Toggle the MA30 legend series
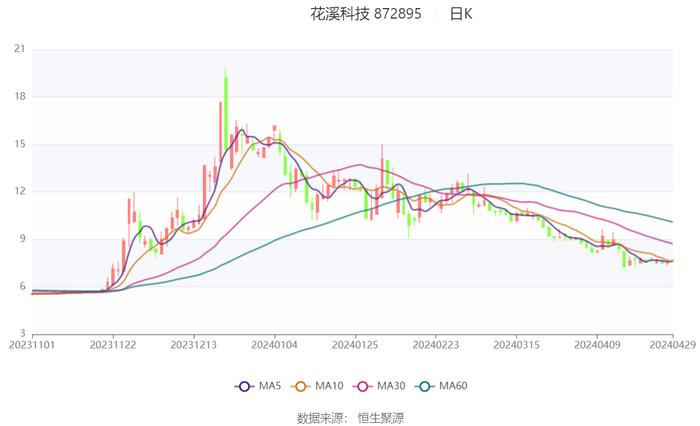Image resolution: width=700 pixels, height=426 pixels. 379,386
